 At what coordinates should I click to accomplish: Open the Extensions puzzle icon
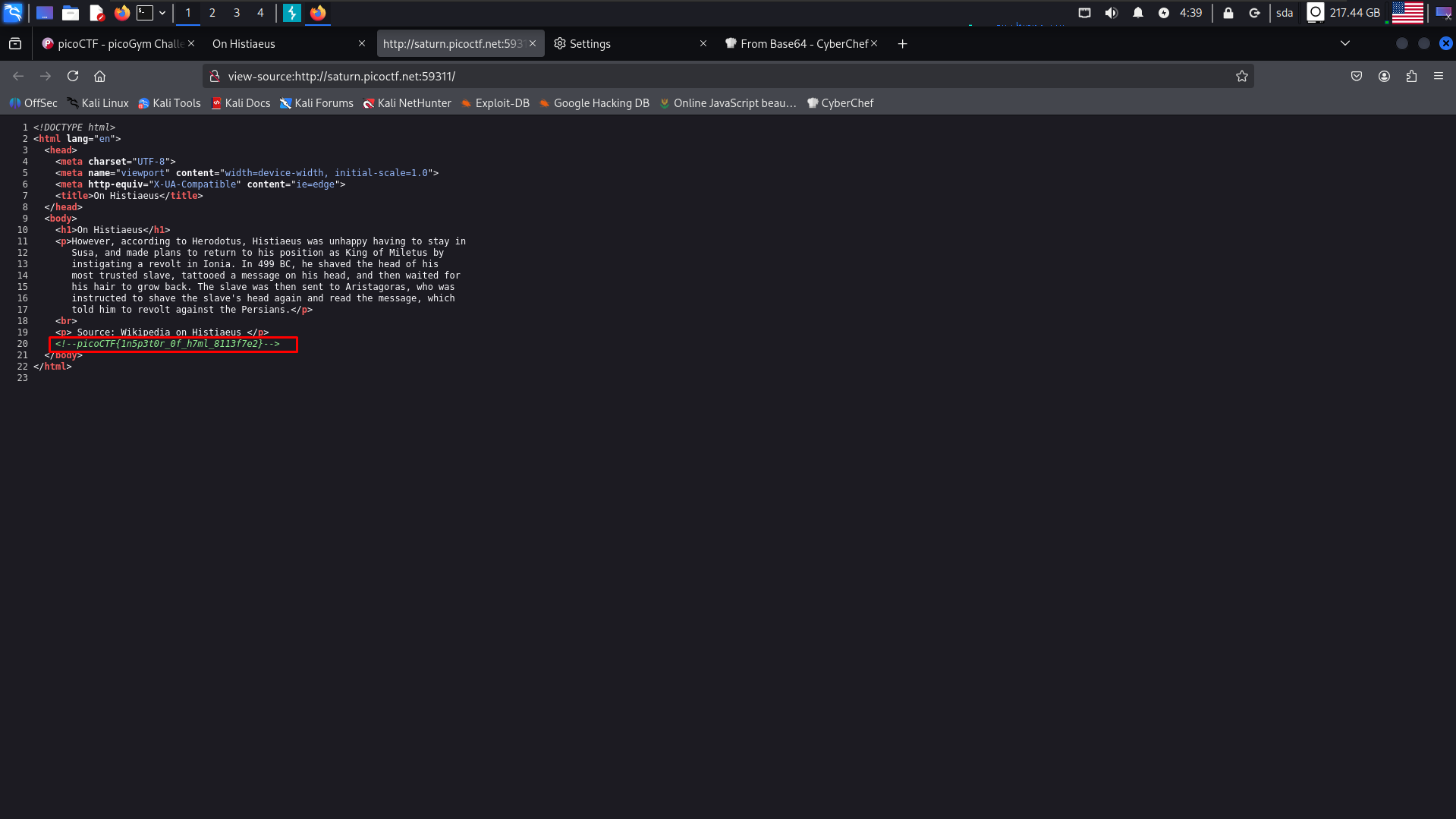[1411, 76]
